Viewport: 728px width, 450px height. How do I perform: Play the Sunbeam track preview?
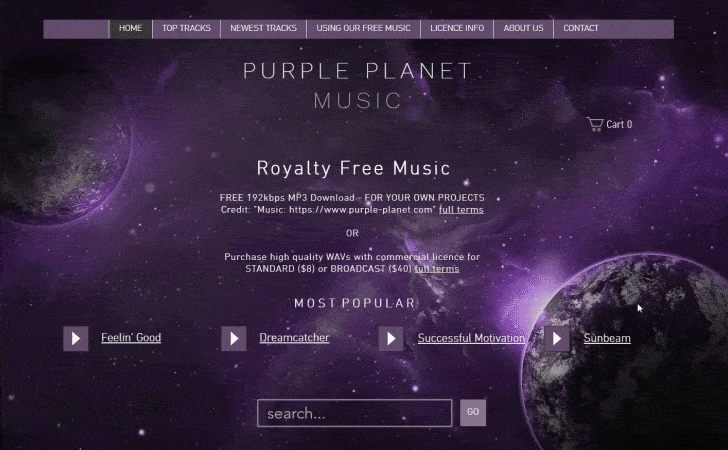(x=557, y=339)
